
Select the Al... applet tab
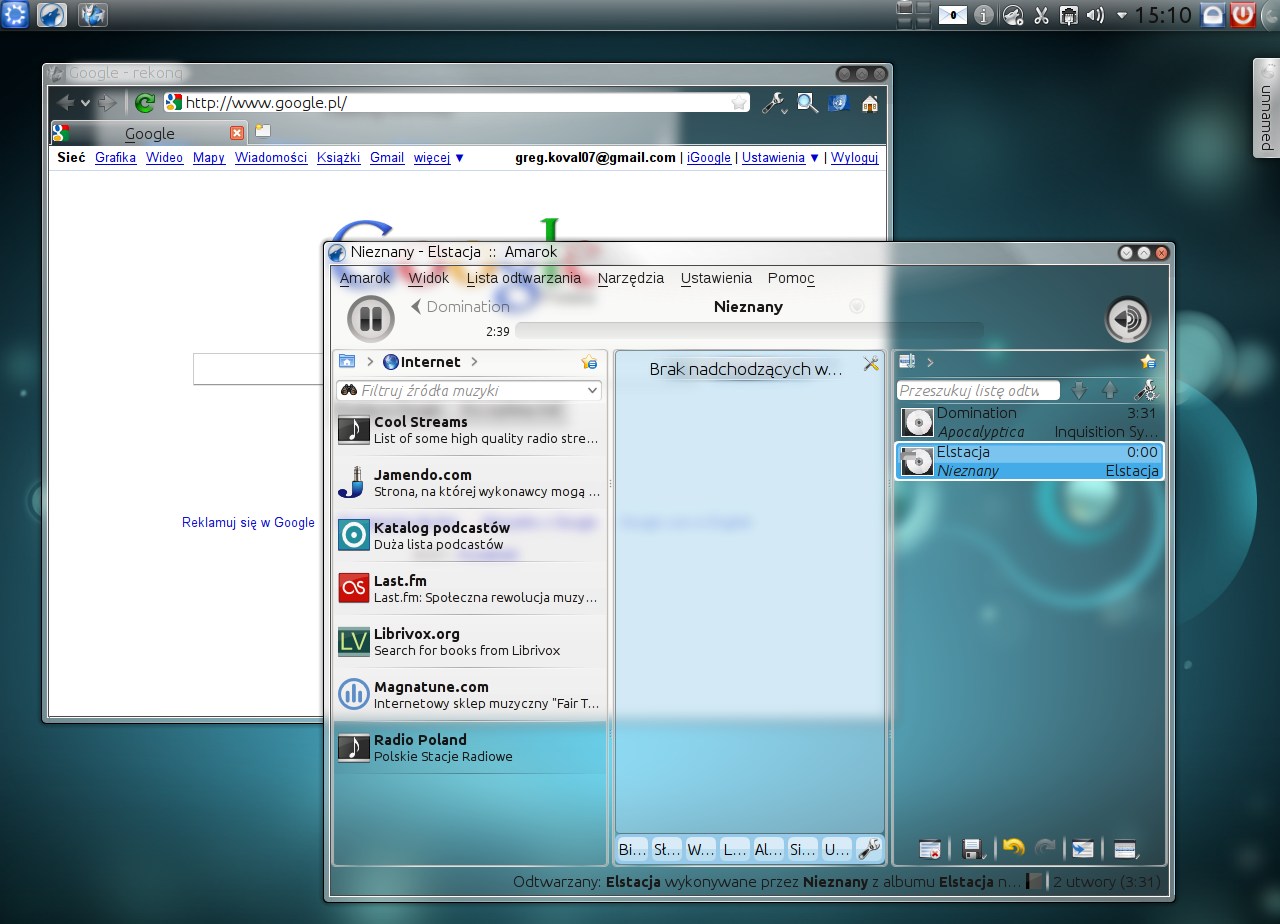(x=768, y=850)
